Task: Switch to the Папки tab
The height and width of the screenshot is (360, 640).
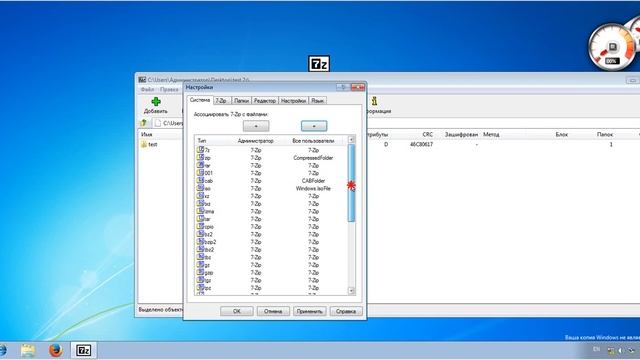Action: tap(241, 100)
